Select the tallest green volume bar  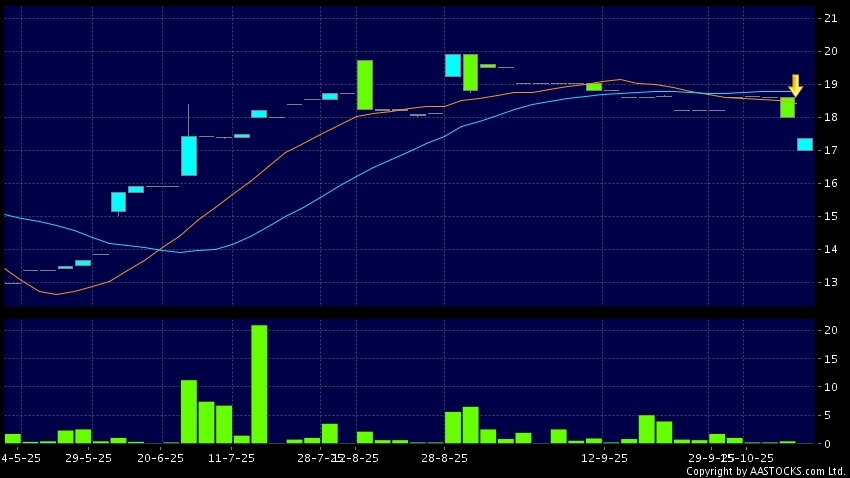(259, 383)
